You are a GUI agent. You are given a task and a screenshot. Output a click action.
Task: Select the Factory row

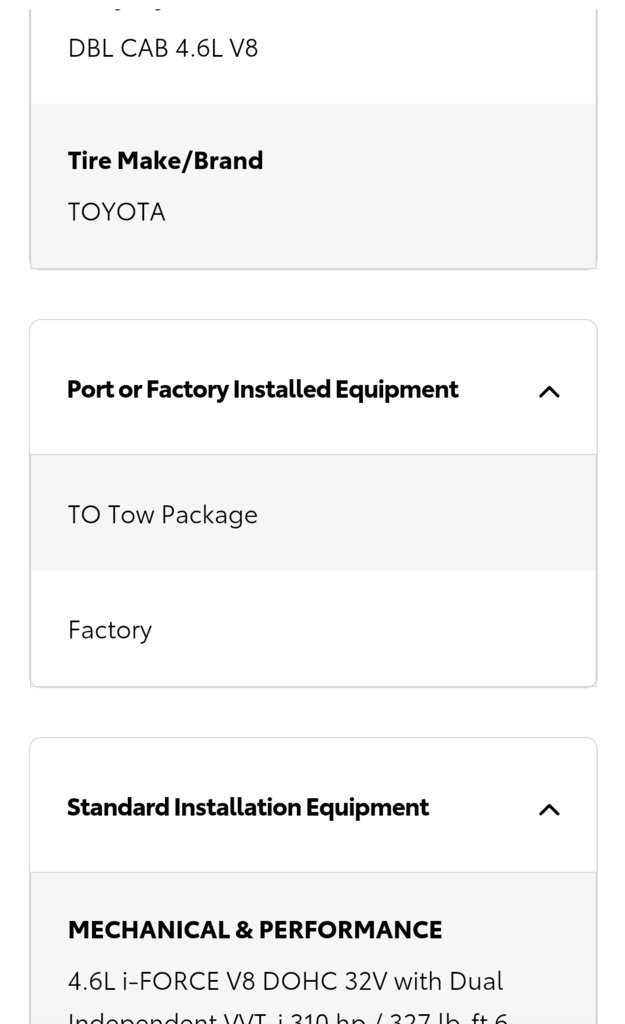click(x=313, y=628)
